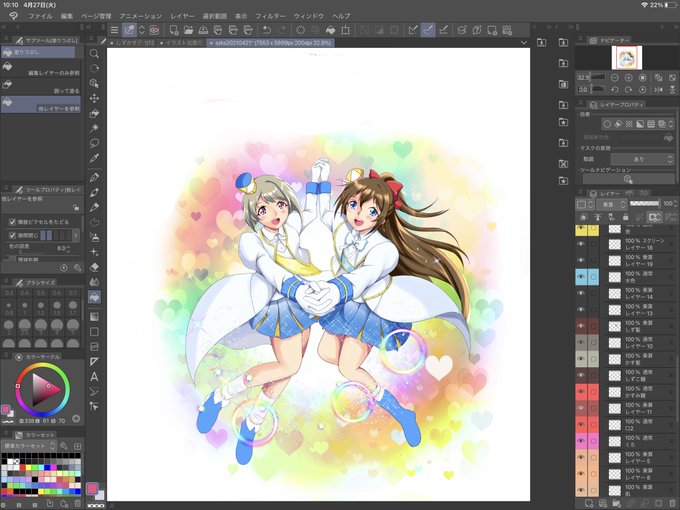Image resolution: width=680 pixels, height=510 pixels.
Task: Click the lock layer icon
Action: 625,217
